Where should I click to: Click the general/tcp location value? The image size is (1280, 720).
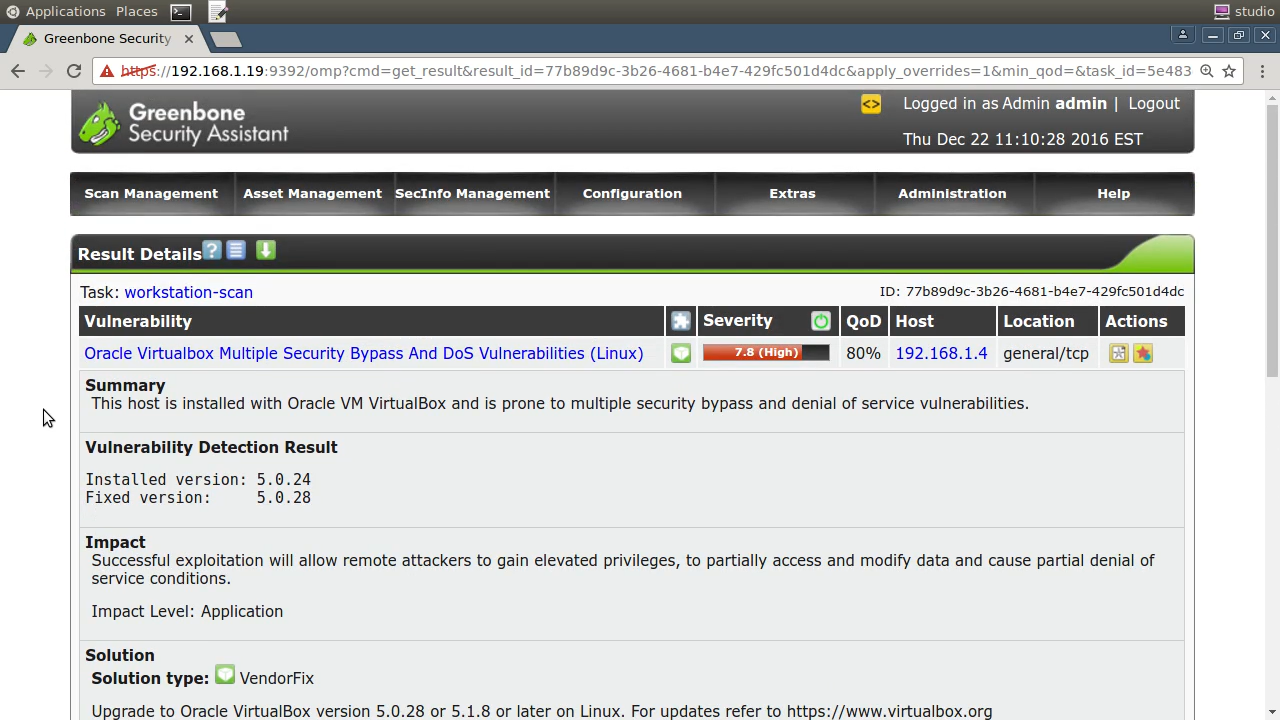point(1046,353)
